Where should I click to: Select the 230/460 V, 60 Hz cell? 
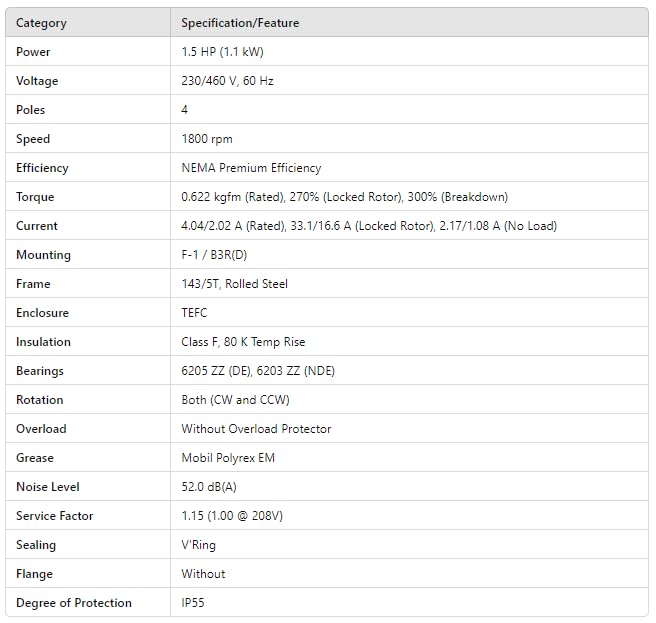click(227, 81)
